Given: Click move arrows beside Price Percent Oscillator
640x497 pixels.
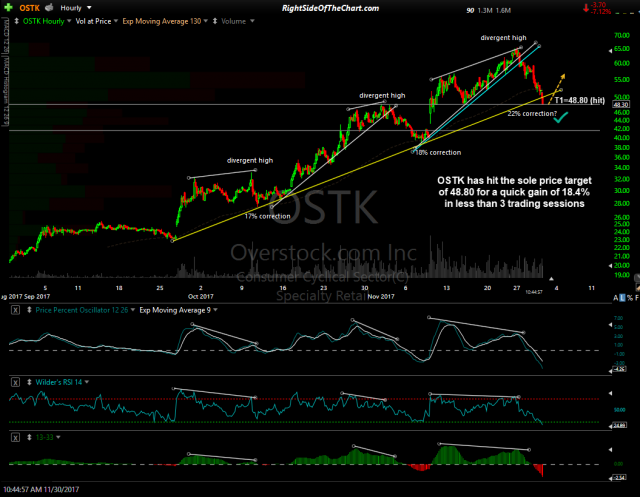Looking at the screenshot, I should [29, 311].
